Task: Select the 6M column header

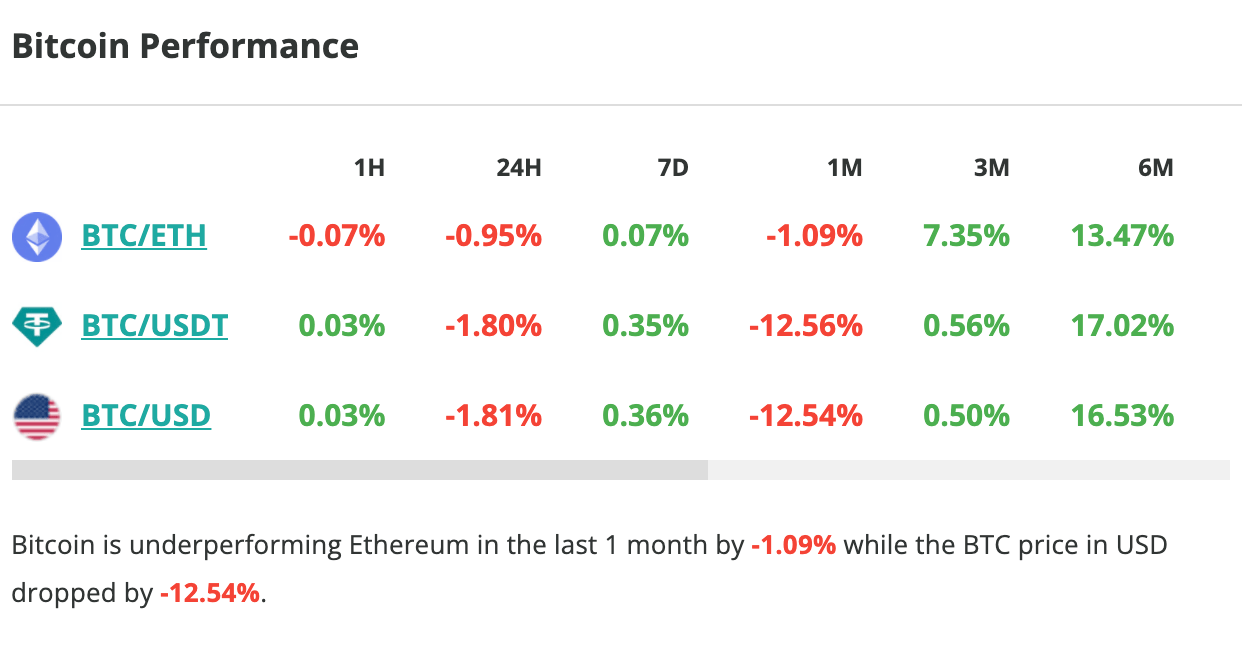Action: click(x=1155, y=168)
